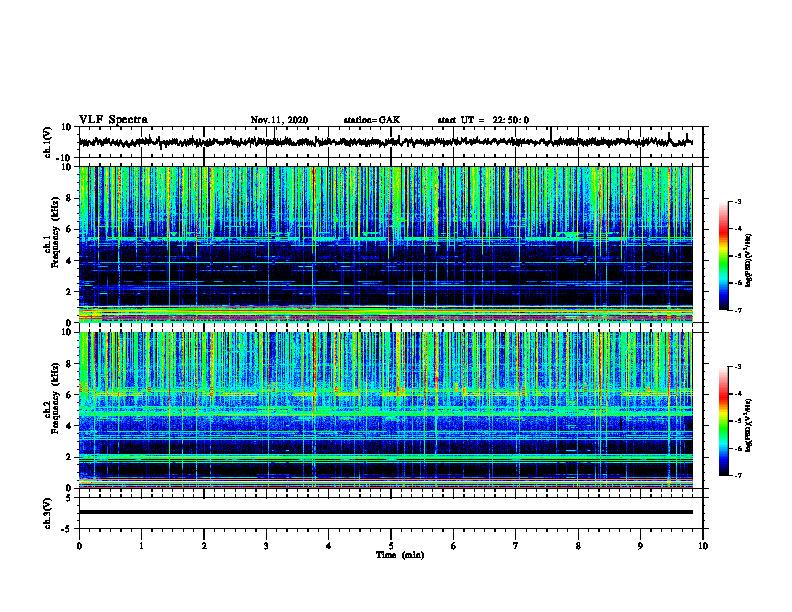Click inside the ch.1 spectrogram panel
Image resolution: width=792 pixels, height=612 pixels.
tap(385, 244)
